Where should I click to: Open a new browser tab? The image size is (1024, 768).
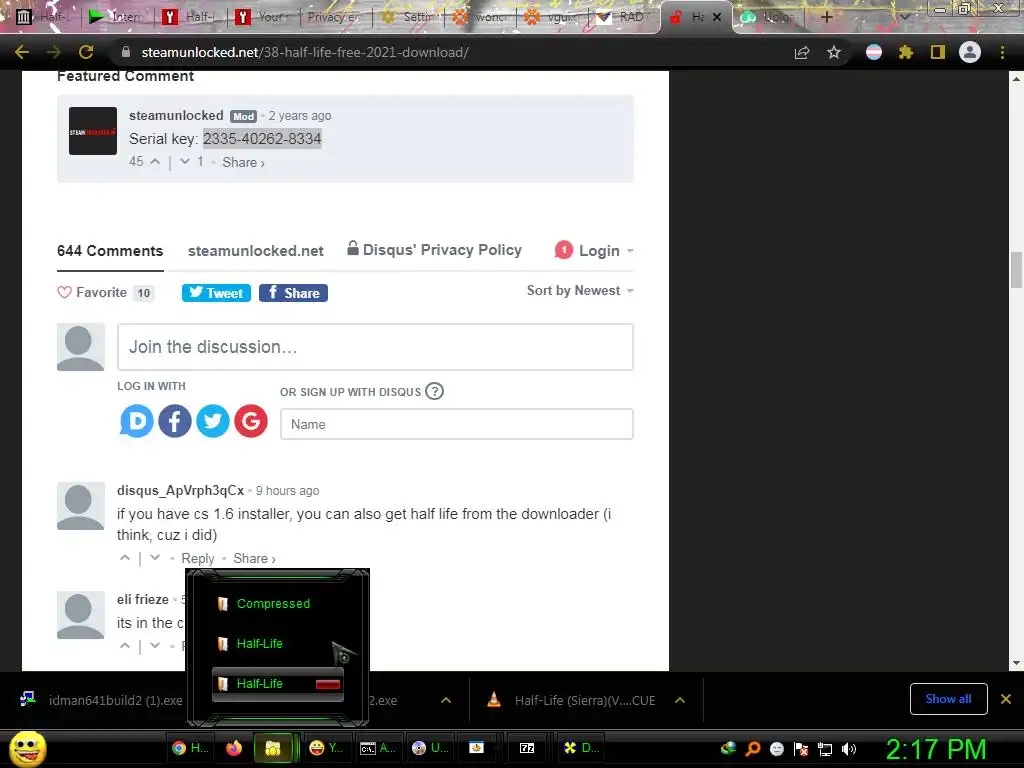click(x=826, y=17)
